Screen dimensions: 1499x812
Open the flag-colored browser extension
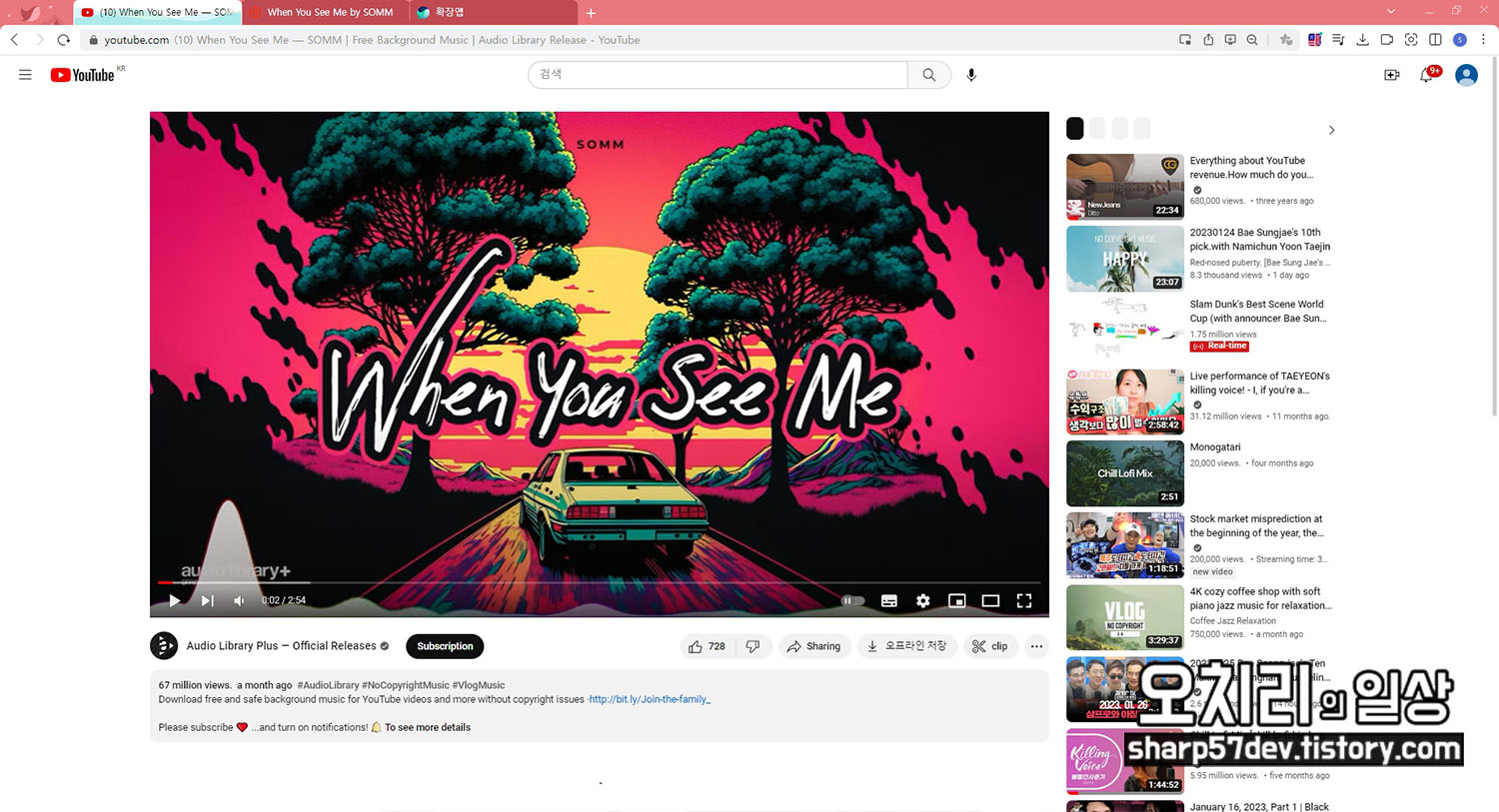tap(1314, 40)
